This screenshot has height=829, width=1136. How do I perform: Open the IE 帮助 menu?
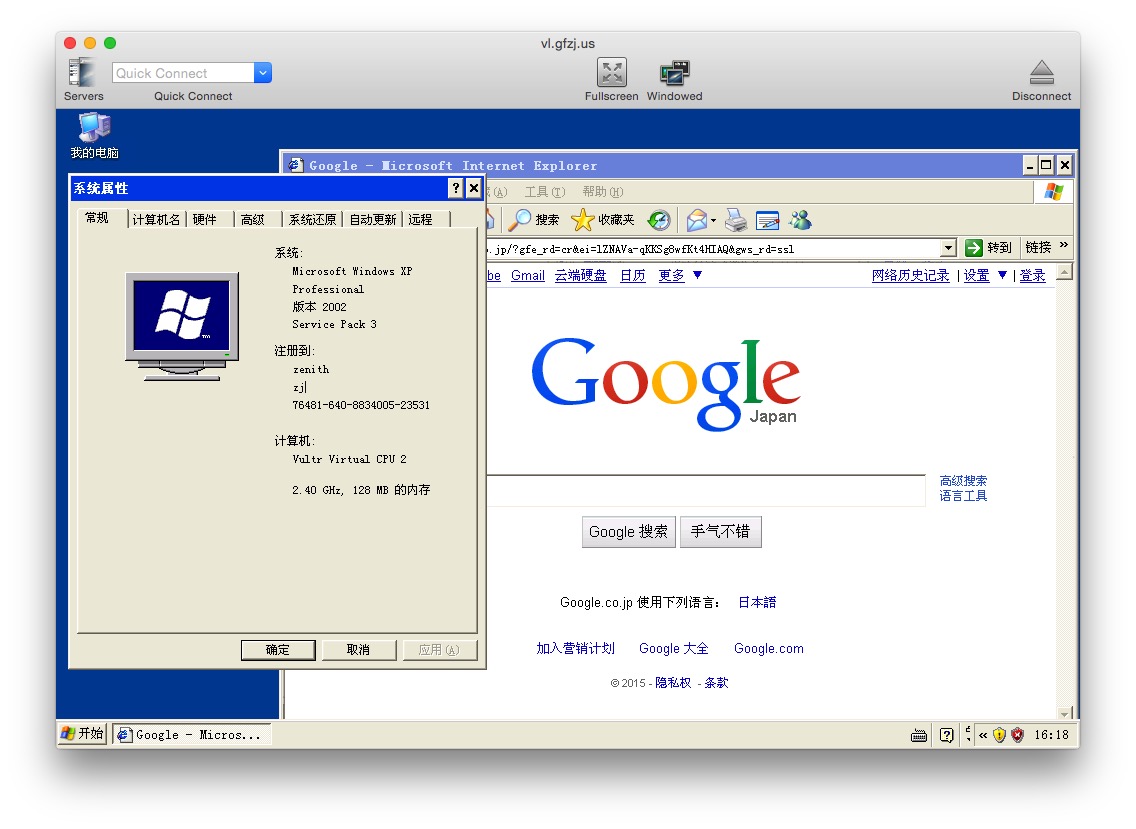[603, 192]
